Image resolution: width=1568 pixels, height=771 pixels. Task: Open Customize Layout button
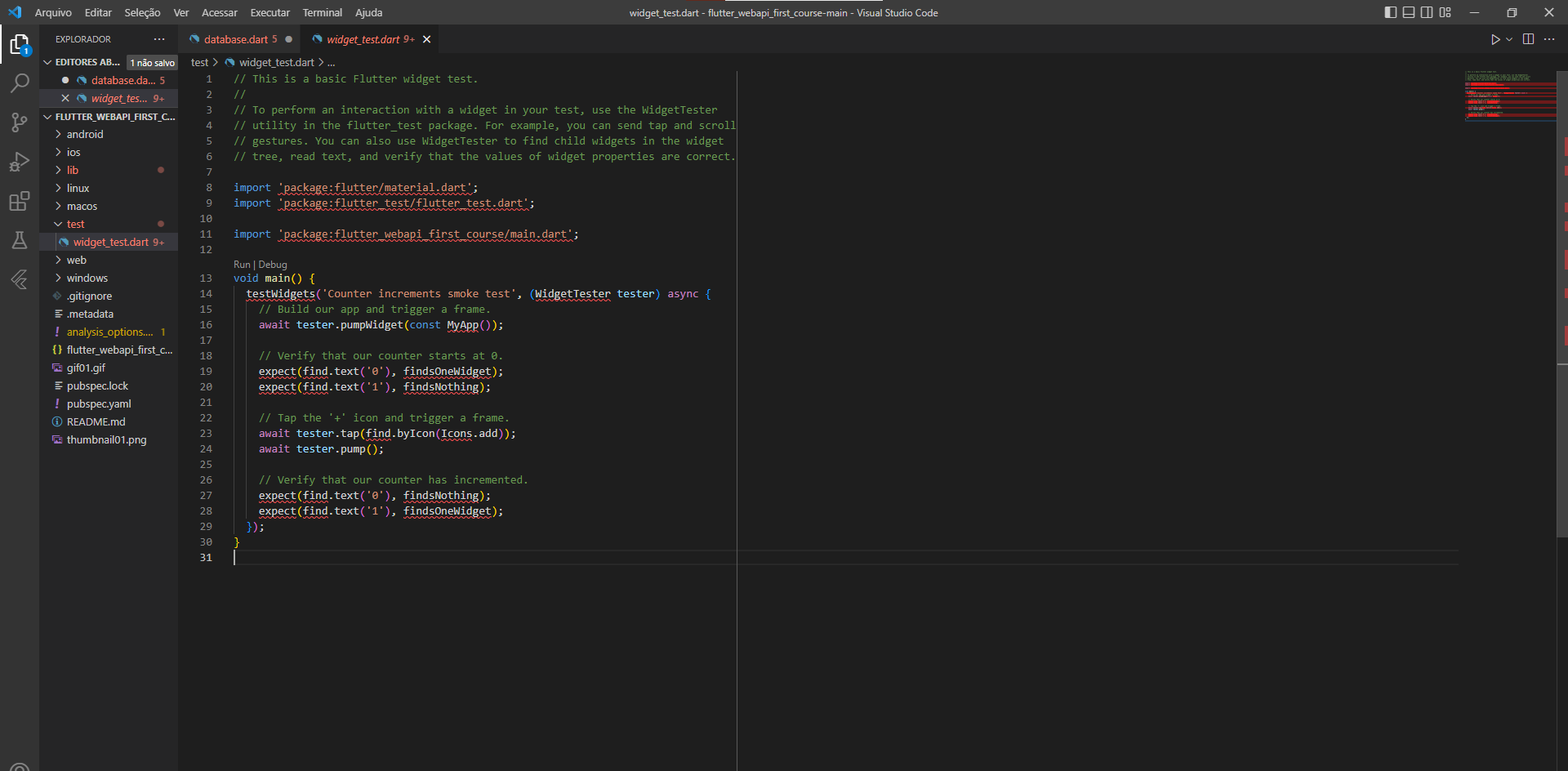pos(1445,12)
